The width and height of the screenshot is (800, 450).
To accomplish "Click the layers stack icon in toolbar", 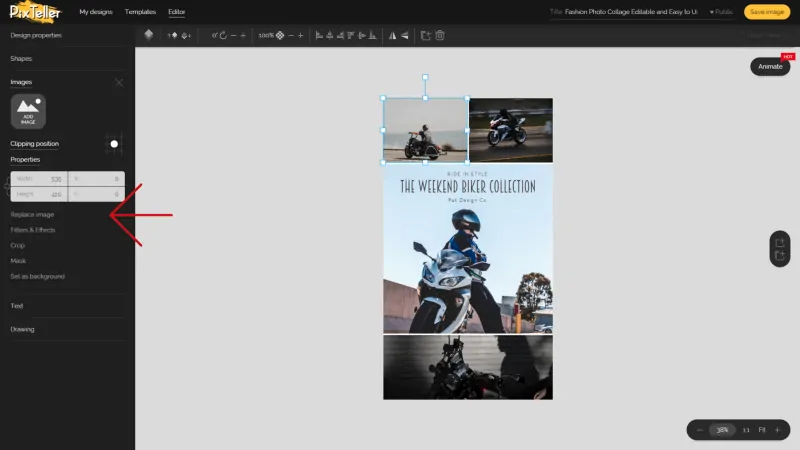I will 149,34.
